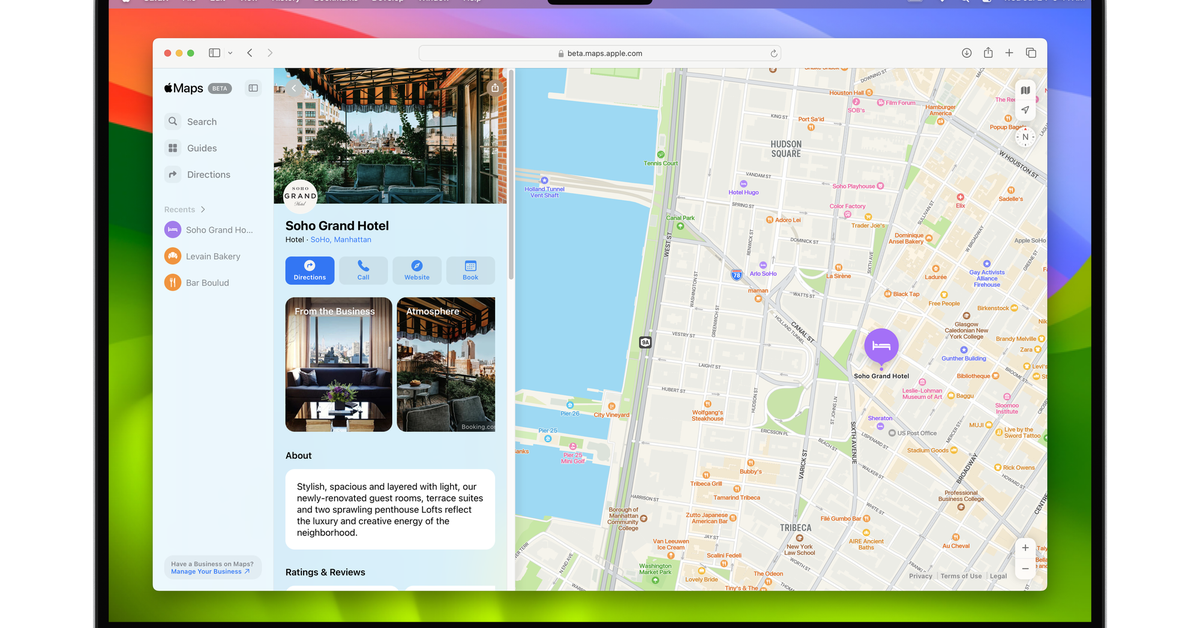Show Safari tab overview

click(x=1031, y=53)
